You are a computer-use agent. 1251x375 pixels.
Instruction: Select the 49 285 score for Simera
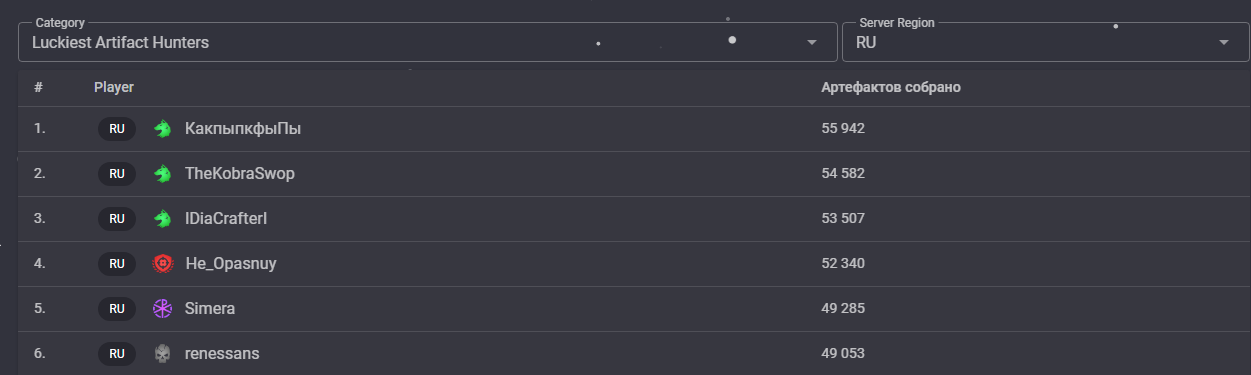point(843,309)
